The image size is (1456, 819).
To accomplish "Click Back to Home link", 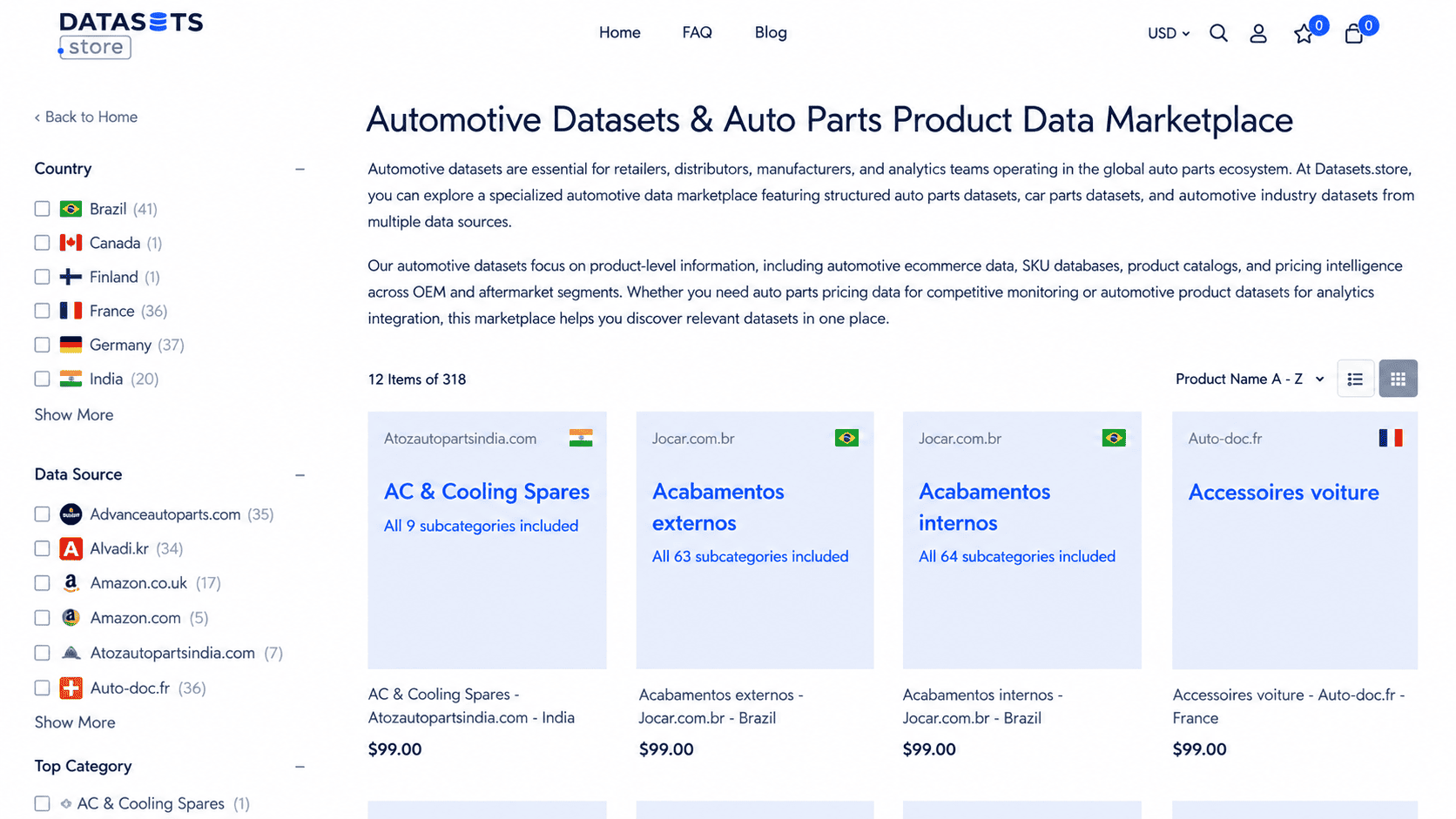I will (86, 117).
